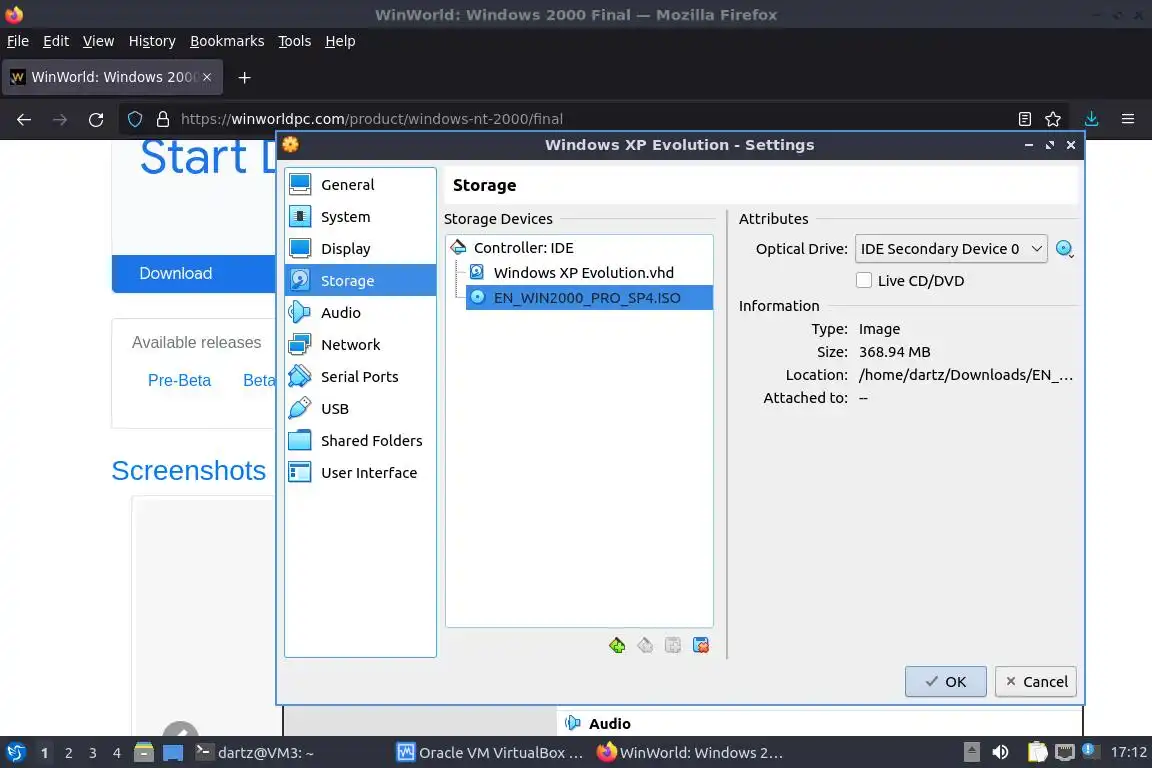This screenshot has height=768, width=1152.
Task: Open the Audio settings category
Action: 360,312
